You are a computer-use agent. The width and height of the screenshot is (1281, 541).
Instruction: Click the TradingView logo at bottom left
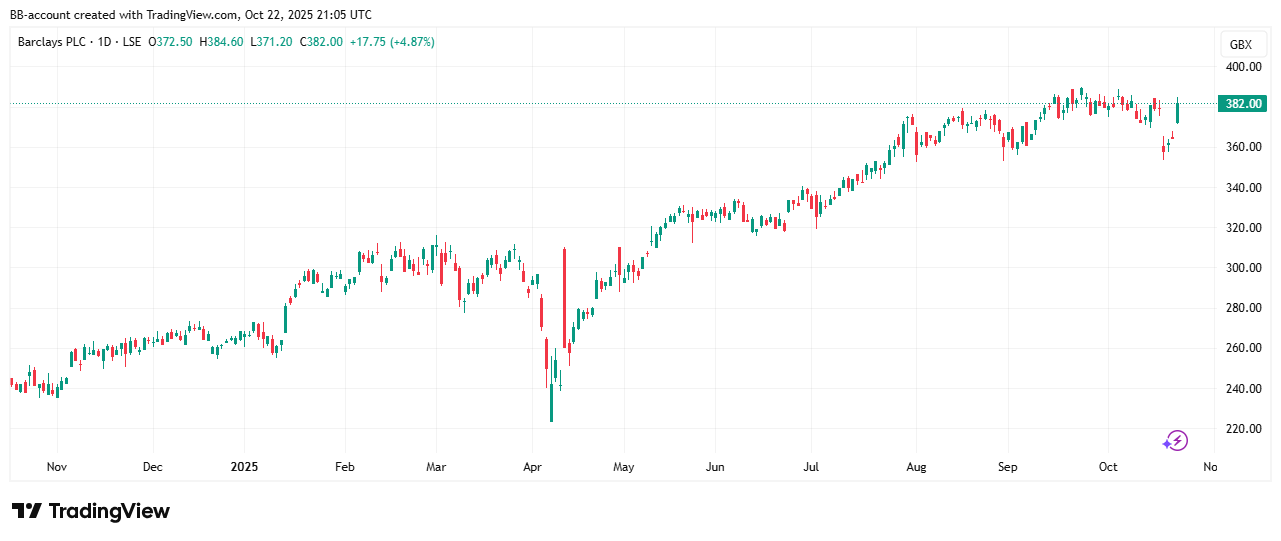point(91,511)
